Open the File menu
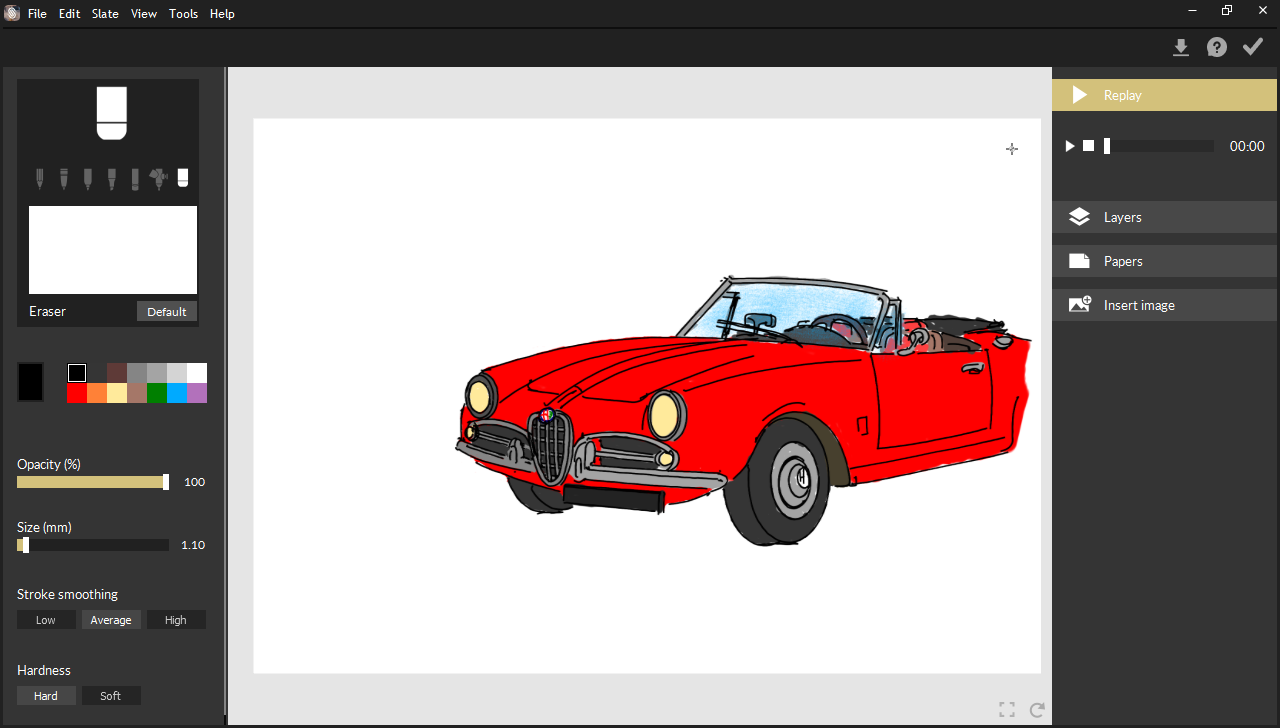This screenshot has height=728, width=1280. pyautogui.click(x=37, y=14)
